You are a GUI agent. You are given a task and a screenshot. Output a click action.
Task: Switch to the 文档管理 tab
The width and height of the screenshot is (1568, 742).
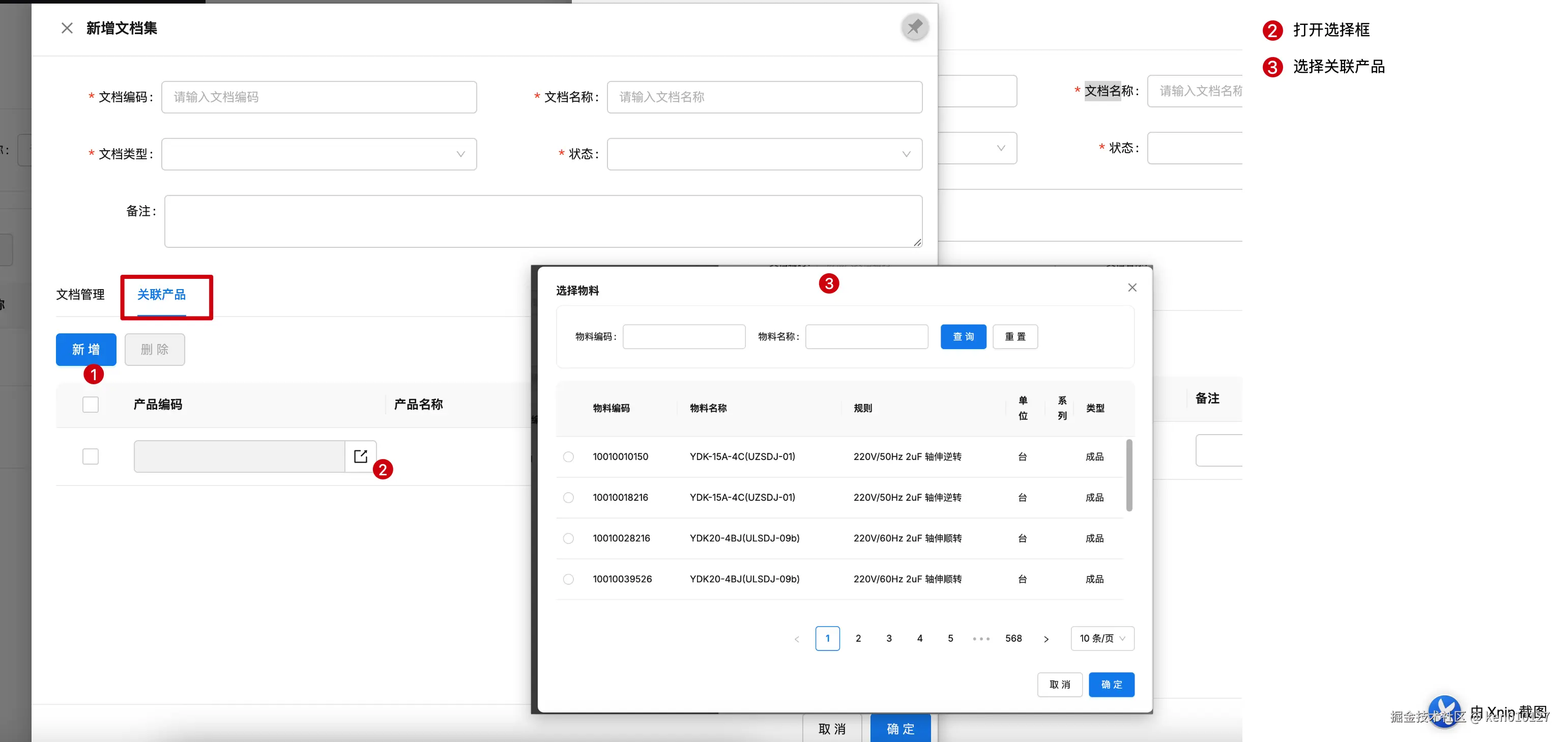click(80, 295)
